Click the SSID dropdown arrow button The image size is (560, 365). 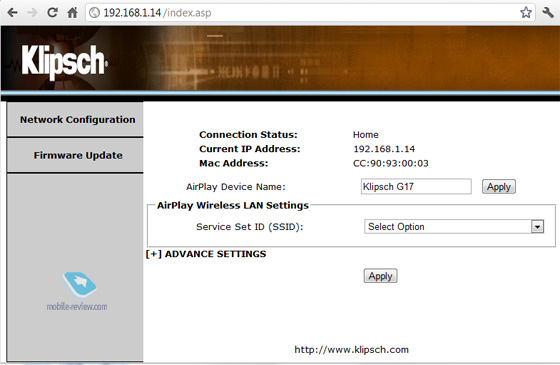tap(537, 227)
